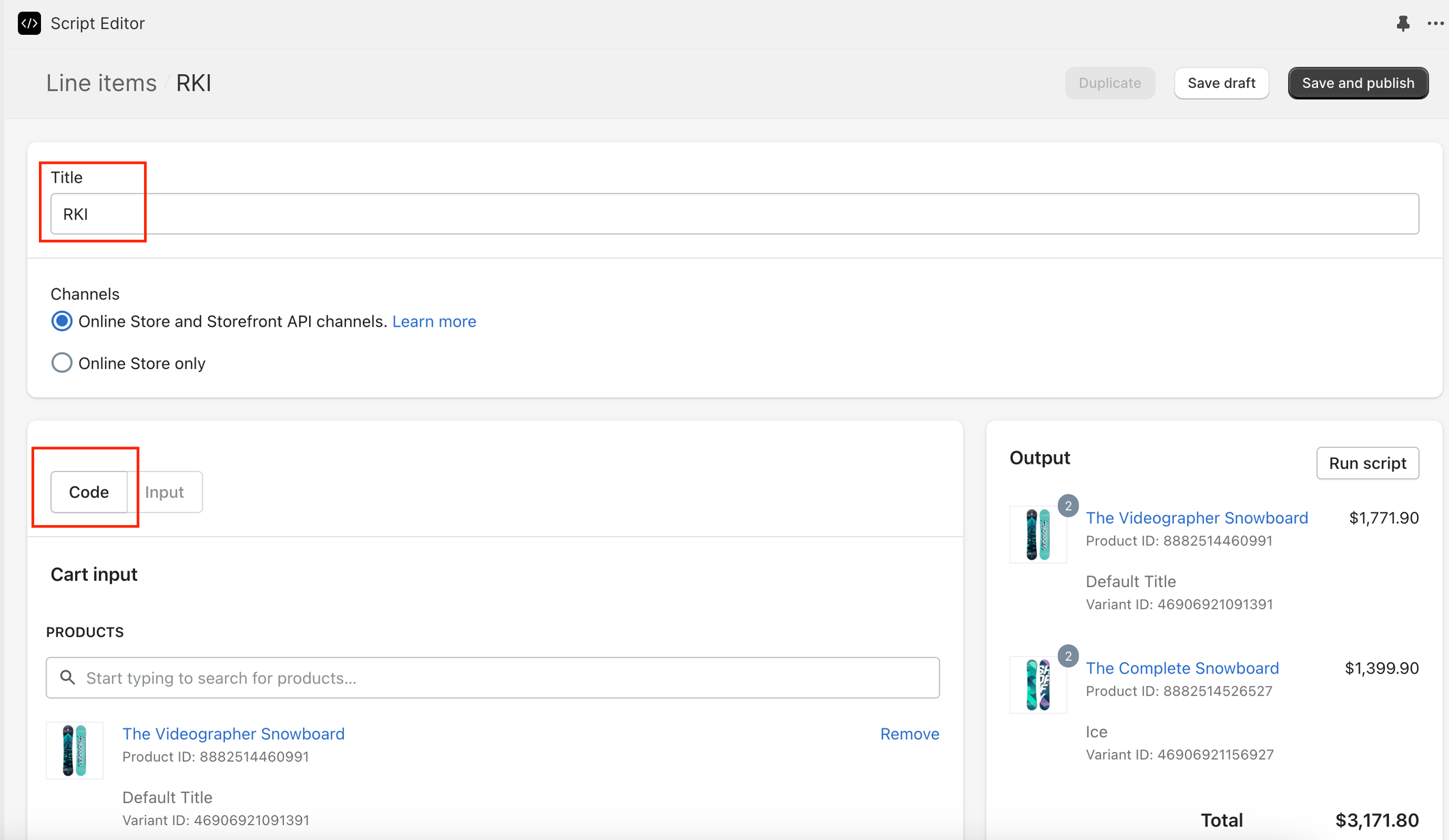This screenshot has width=1449, height=840.
Task: Click Save and publish button
Action: [1358, 83]
